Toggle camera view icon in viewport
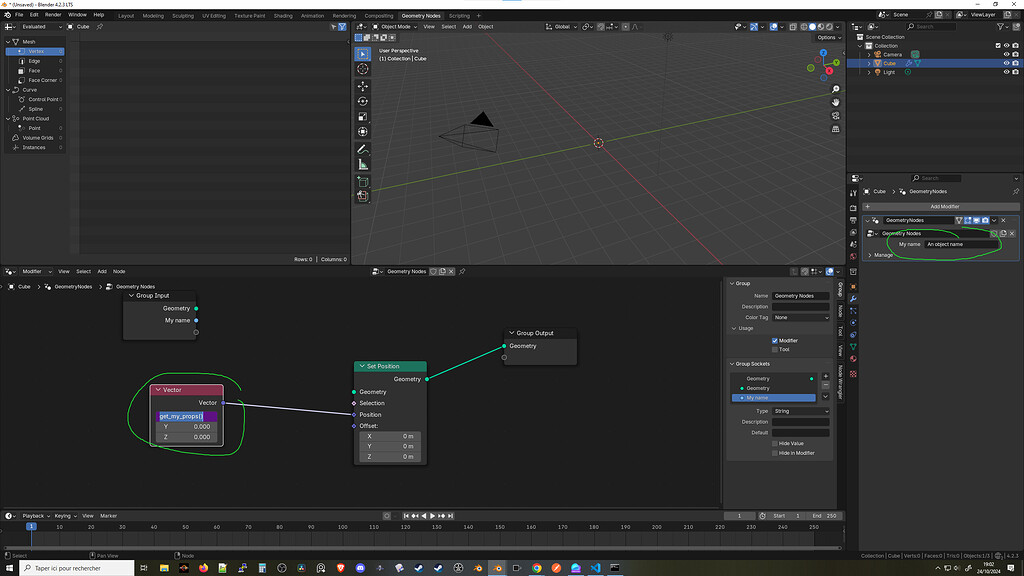The height and width of the screenshot is (576, 1024). click(835, 116)
